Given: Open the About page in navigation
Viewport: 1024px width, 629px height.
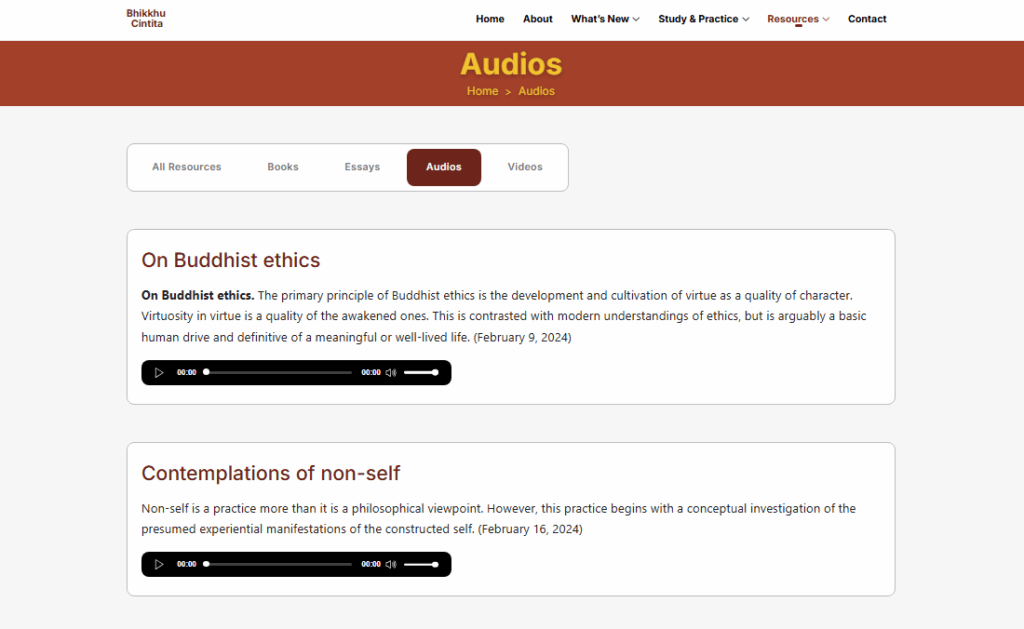Looking at the screenshot, I should [x=538, y=19].
